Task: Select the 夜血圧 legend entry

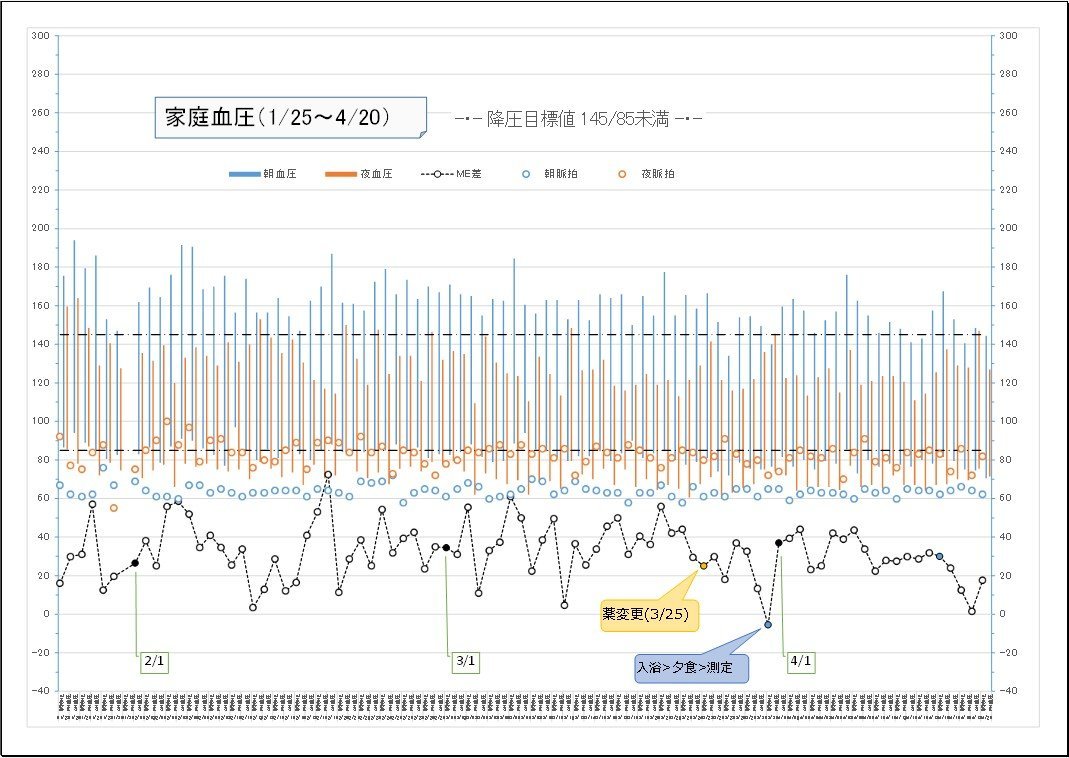Action: [x=359, y=174]
